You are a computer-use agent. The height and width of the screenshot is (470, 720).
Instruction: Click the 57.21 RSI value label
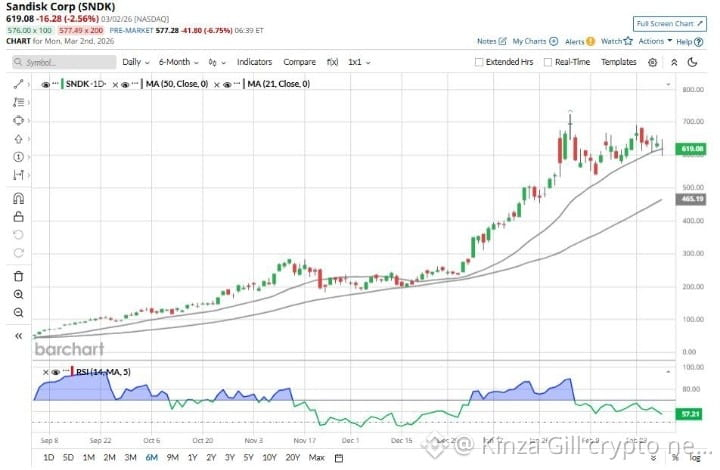click(690, 414)
